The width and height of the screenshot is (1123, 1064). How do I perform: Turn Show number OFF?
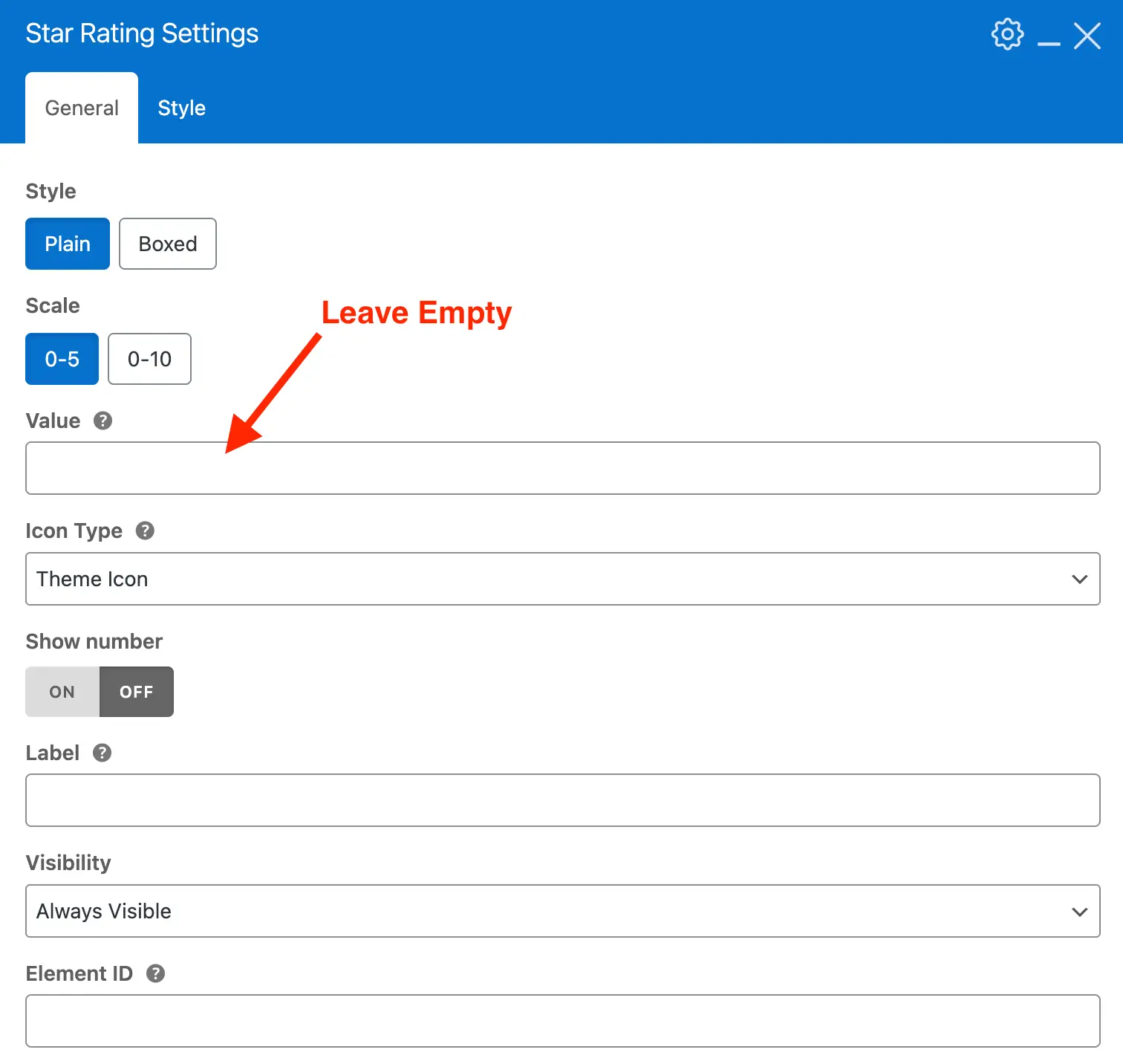(137, 692)
